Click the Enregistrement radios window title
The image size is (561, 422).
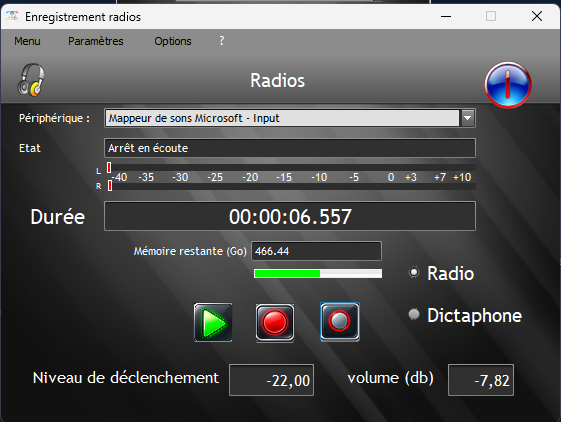[x=83, y=17]
